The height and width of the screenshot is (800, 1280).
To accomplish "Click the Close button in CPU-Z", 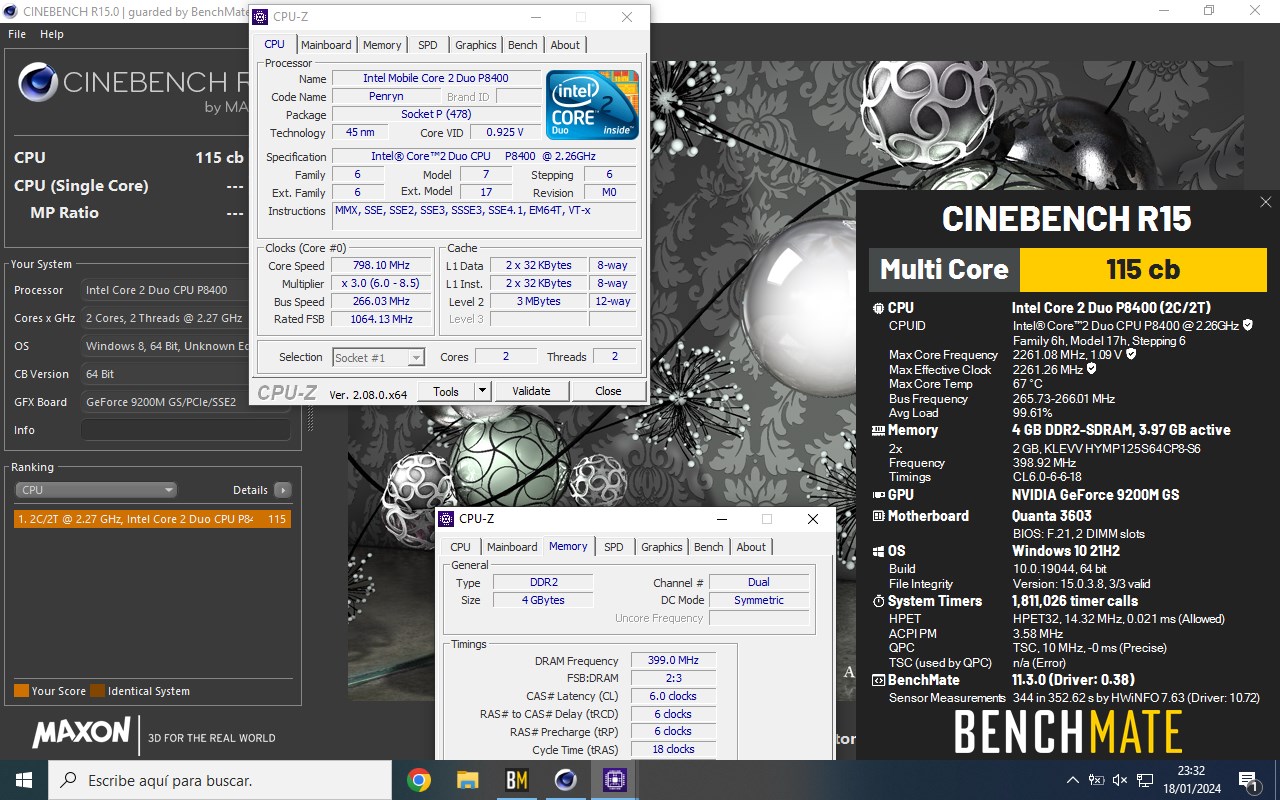I will [608, 391].
